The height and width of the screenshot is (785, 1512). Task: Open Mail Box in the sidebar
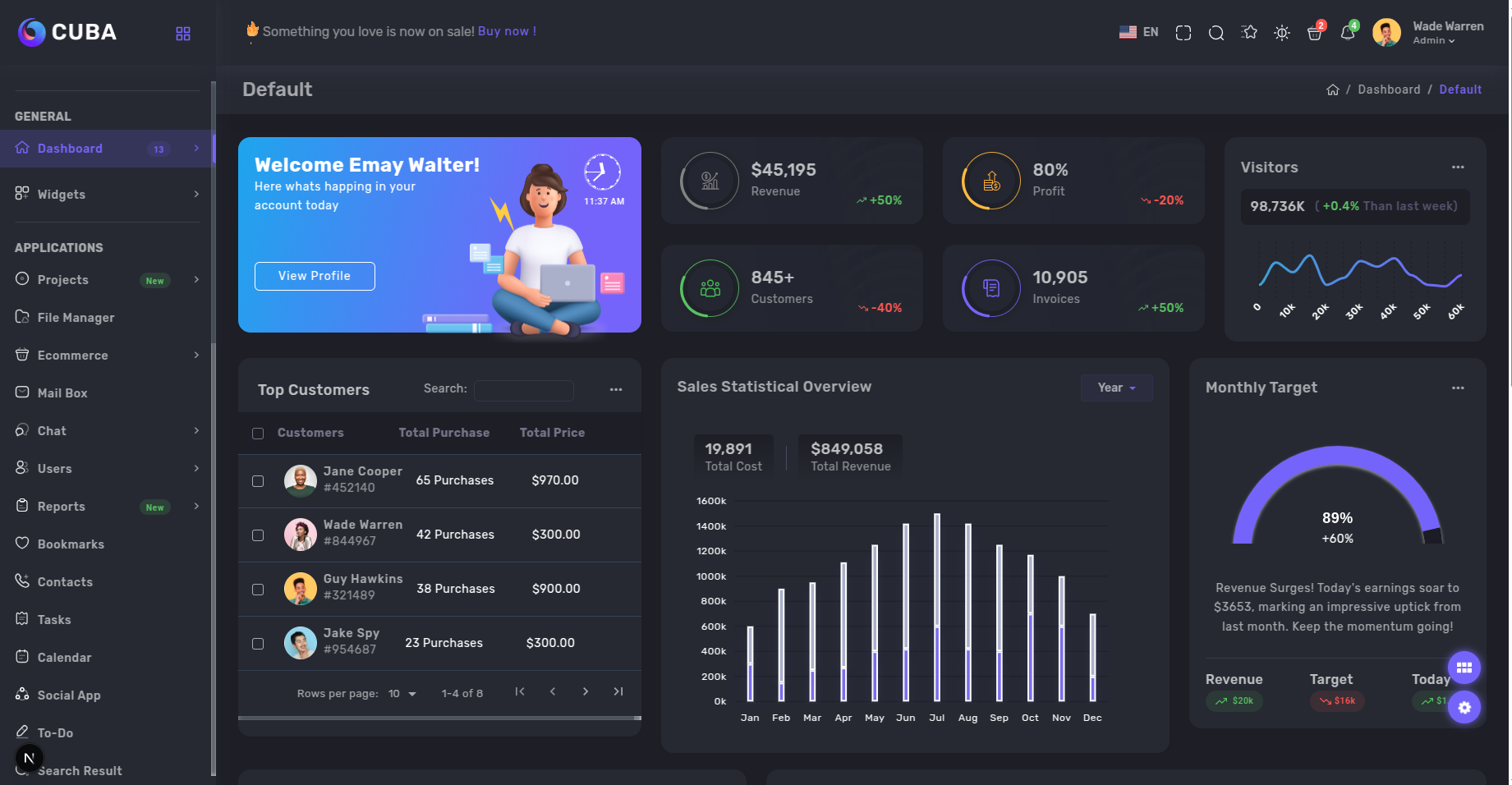click(62, 393)
